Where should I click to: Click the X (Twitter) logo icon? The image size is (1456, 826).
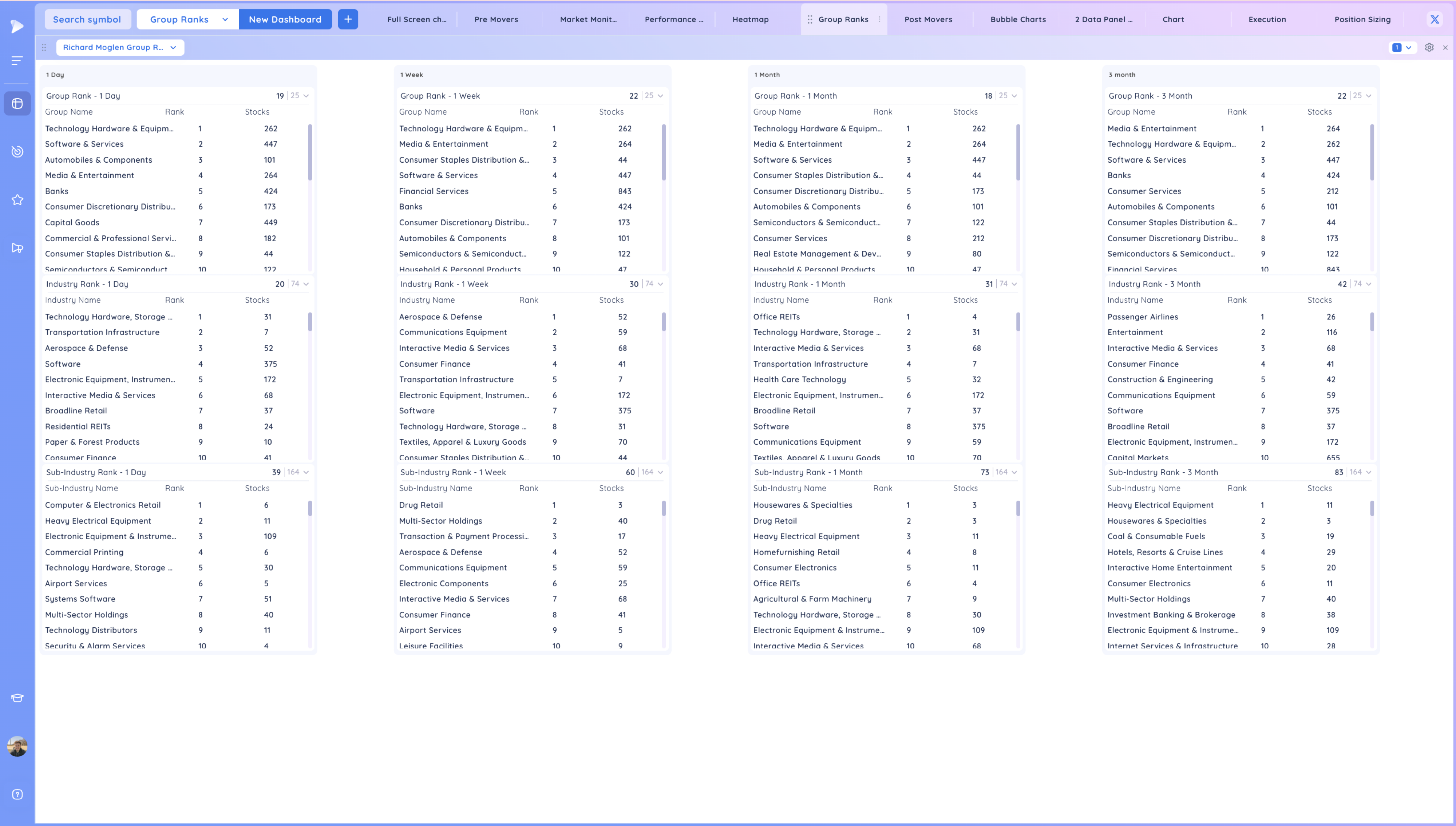[x=1435, y=19]
